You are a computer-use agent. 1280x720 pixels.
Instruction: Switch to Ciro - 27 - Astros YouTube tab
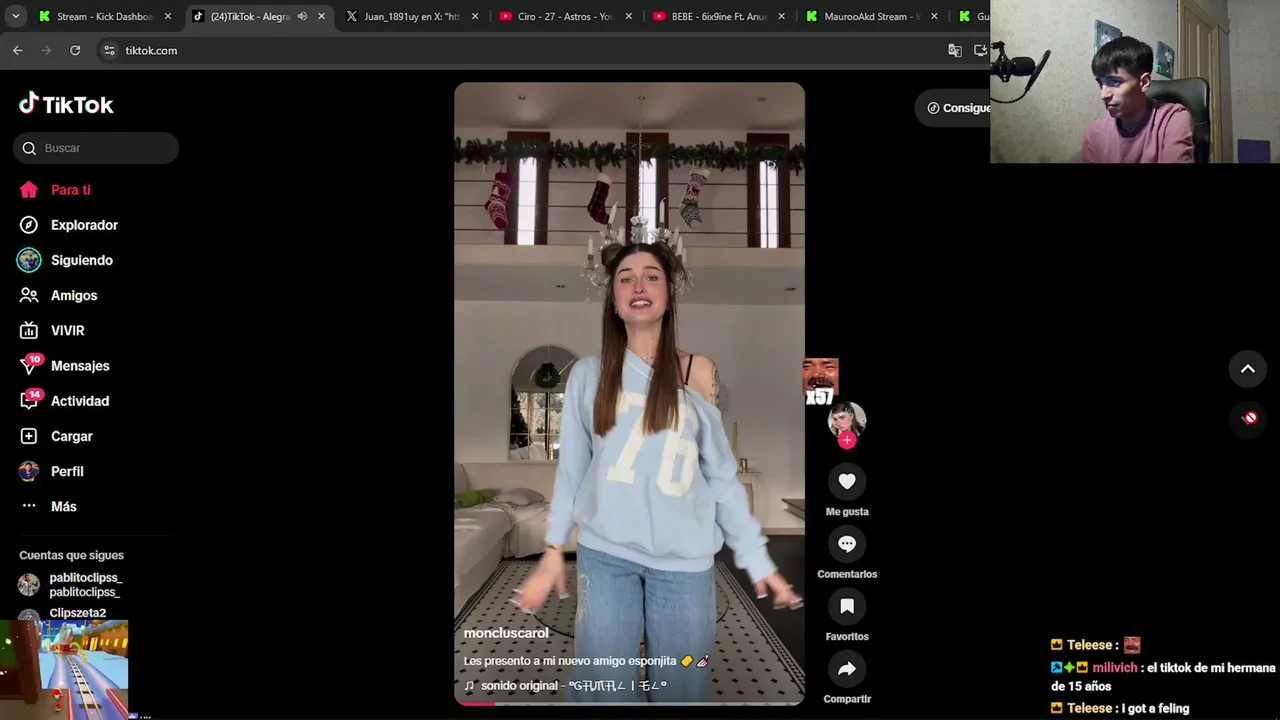pos(566,16)
